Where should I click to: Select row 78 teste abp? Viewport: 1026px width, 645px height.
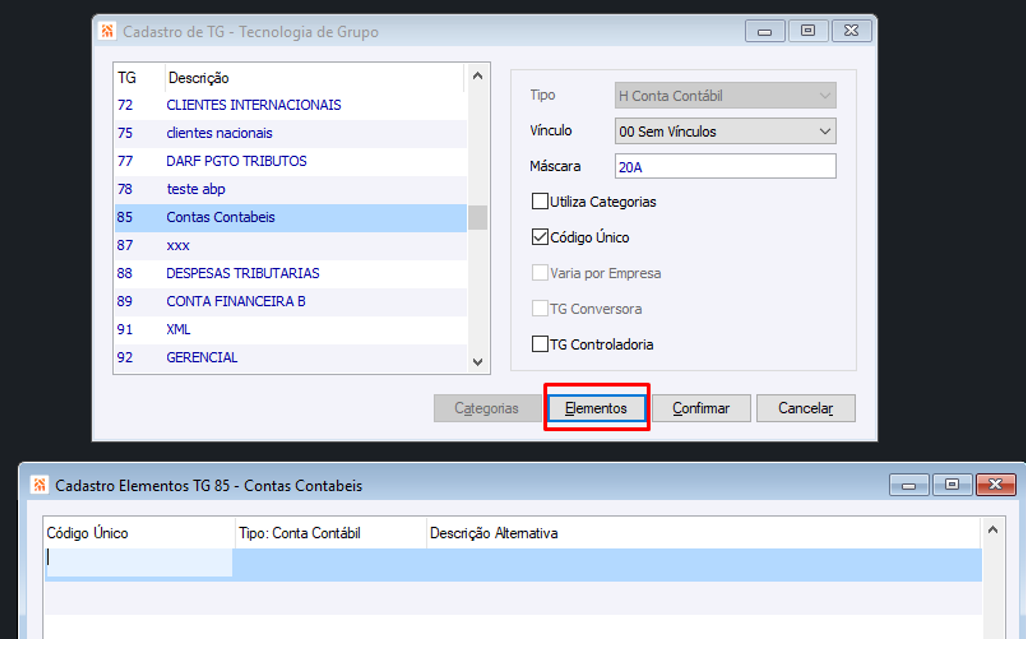tap(291, 190)
